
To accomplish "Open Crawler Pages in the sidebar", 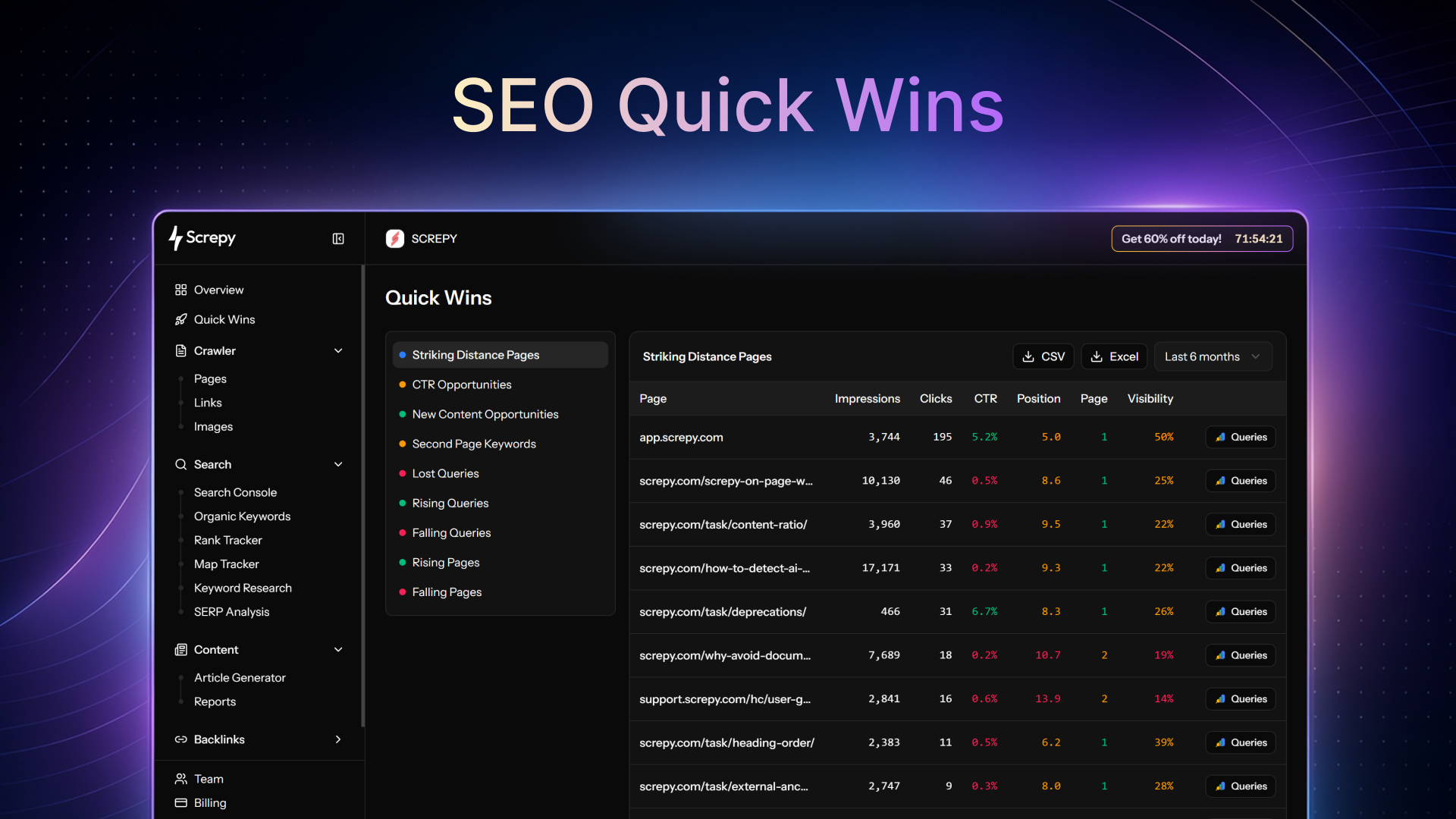I will tap(210, 378).
